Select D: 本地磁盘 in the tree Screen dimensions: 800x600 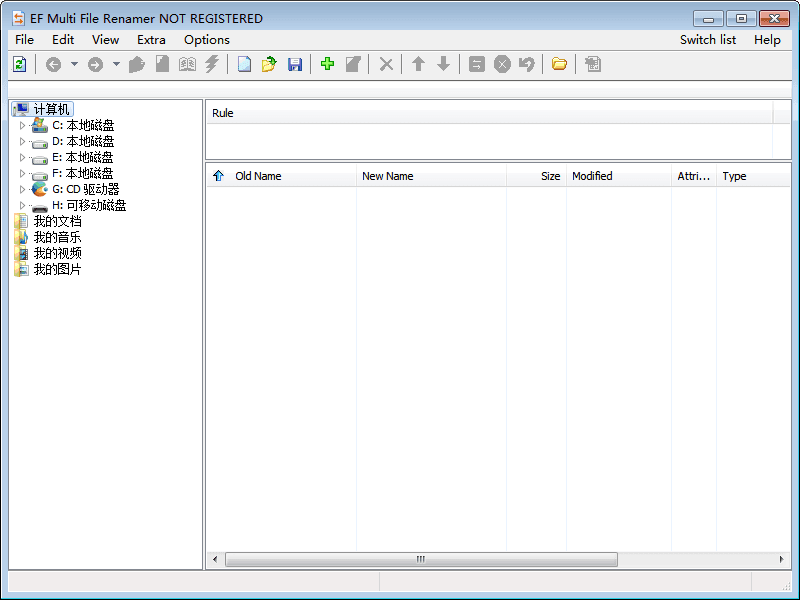[x=83, y=141]
